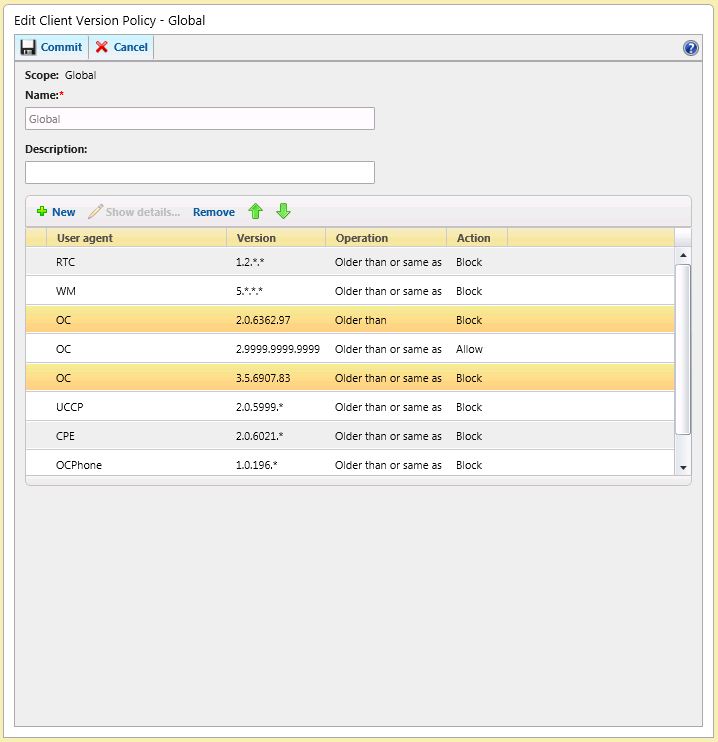
Task: Select the OCPhone 1.0.196.* row
Action: click(350, 465)
